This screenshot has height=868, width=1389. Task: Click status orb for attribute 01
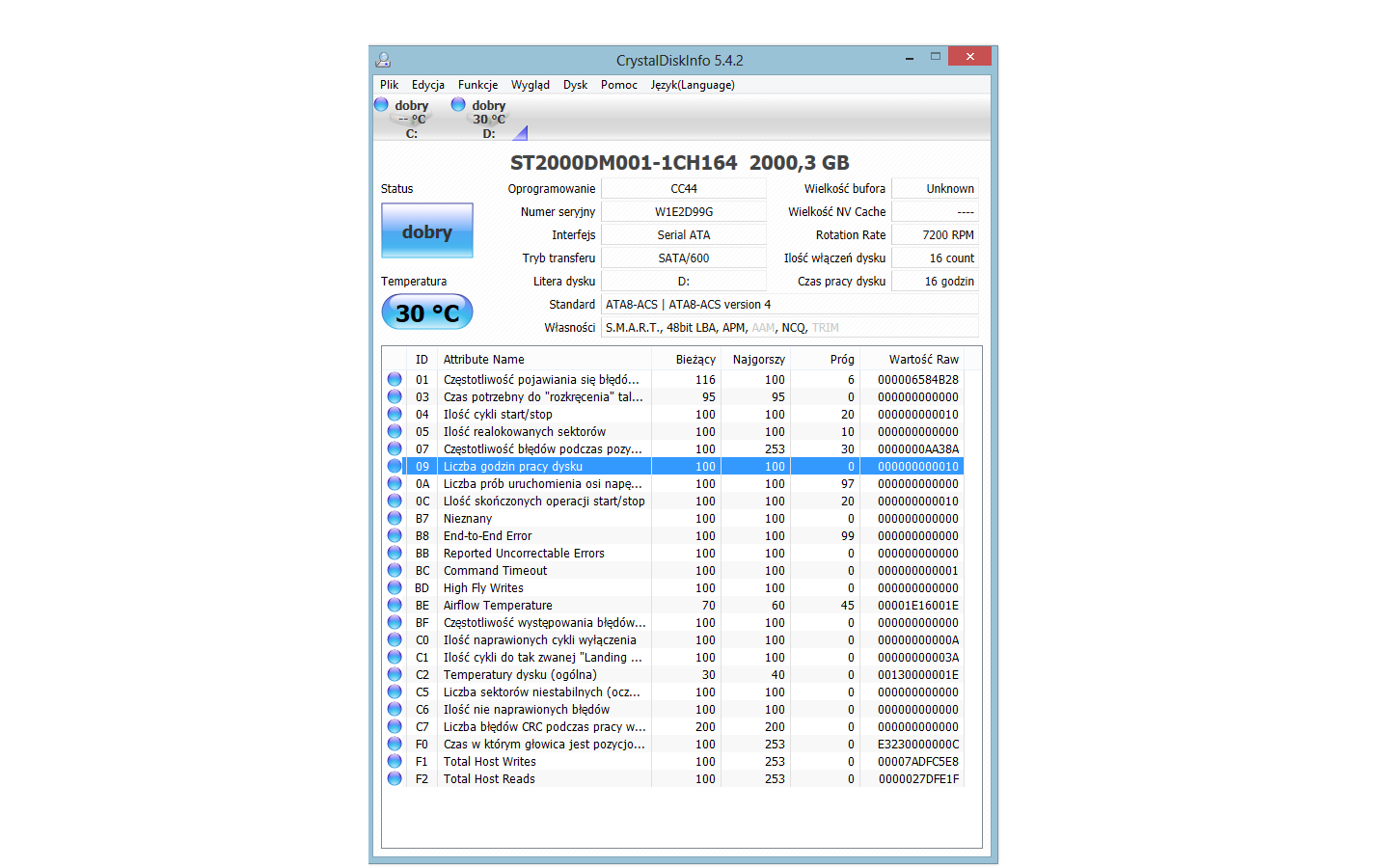click(x=395, y=379)
